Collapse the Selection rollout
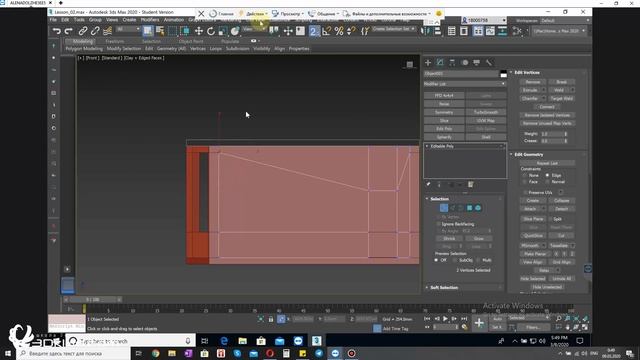Viewport: 640px width, 360px height. coord(427,199)
